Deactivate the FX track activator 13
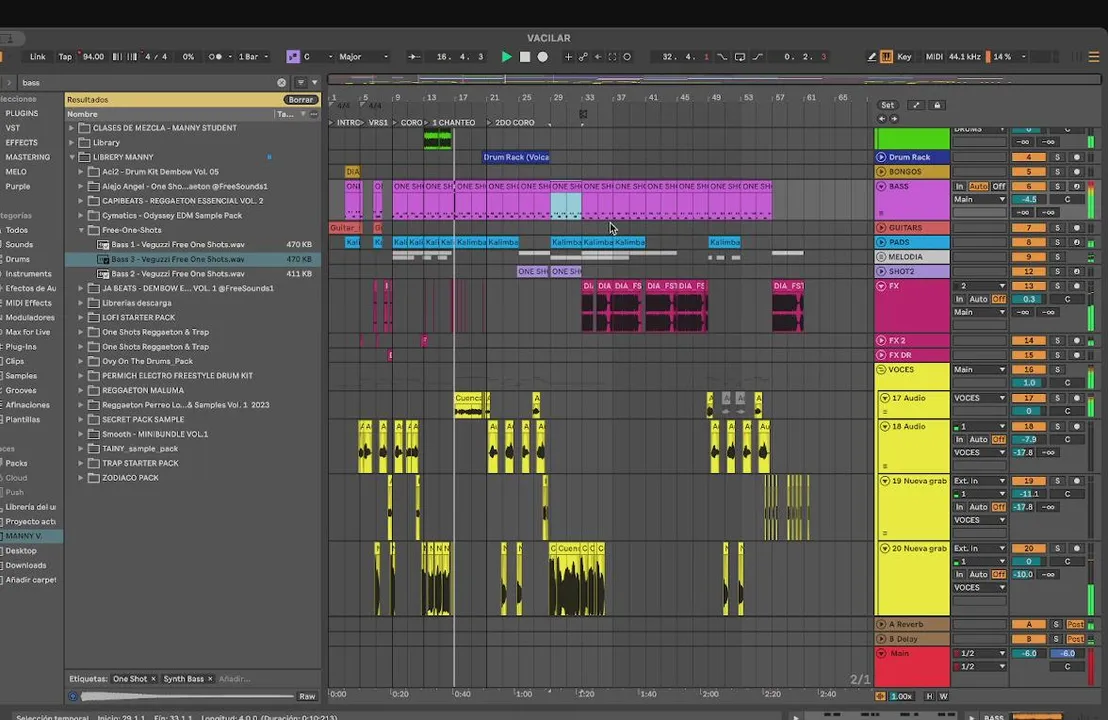Viewport: 1108px width, 720px height. click(x=1028, y=285)
